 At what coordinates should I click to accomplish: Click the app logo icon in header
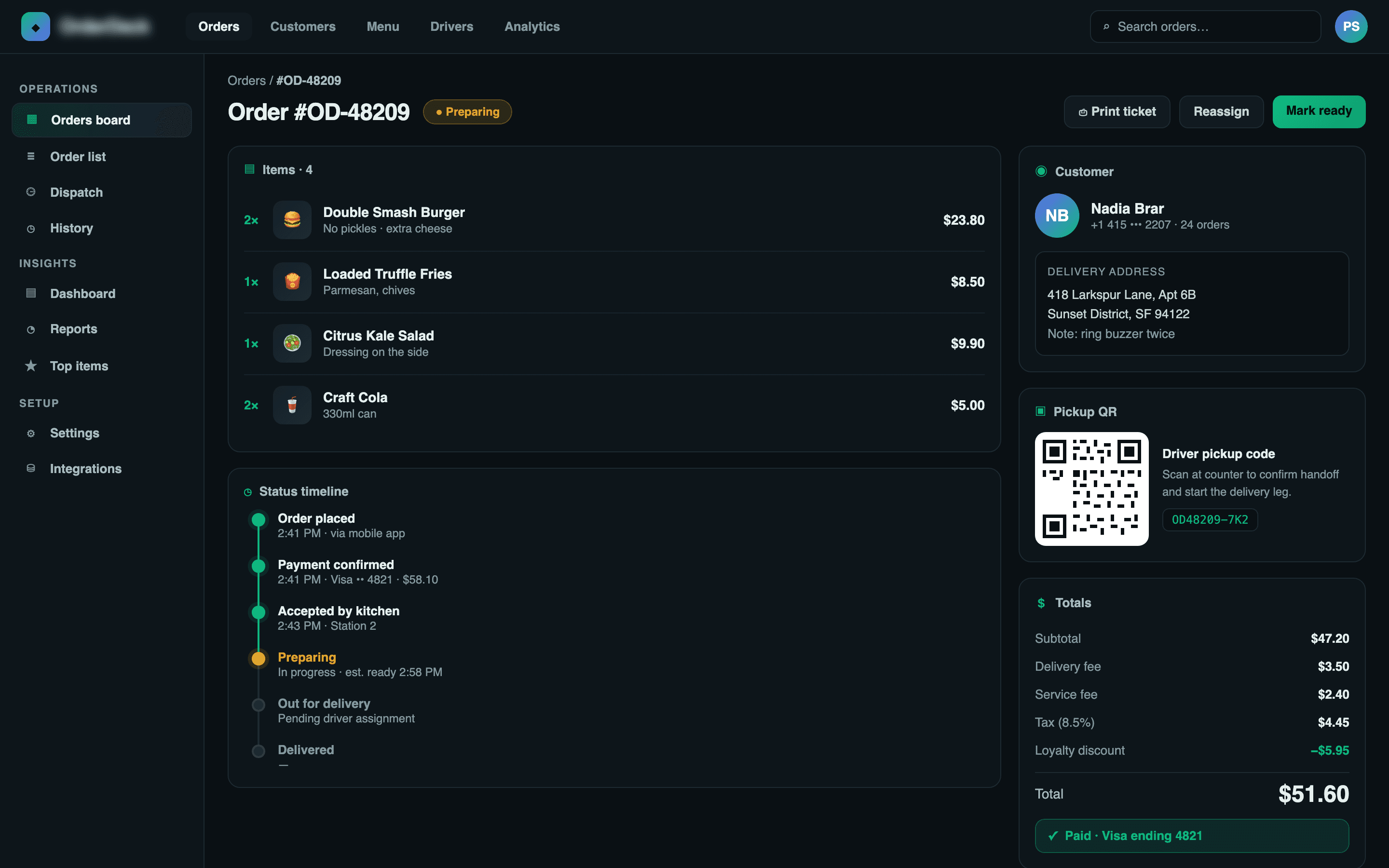(x=36, y=27)
